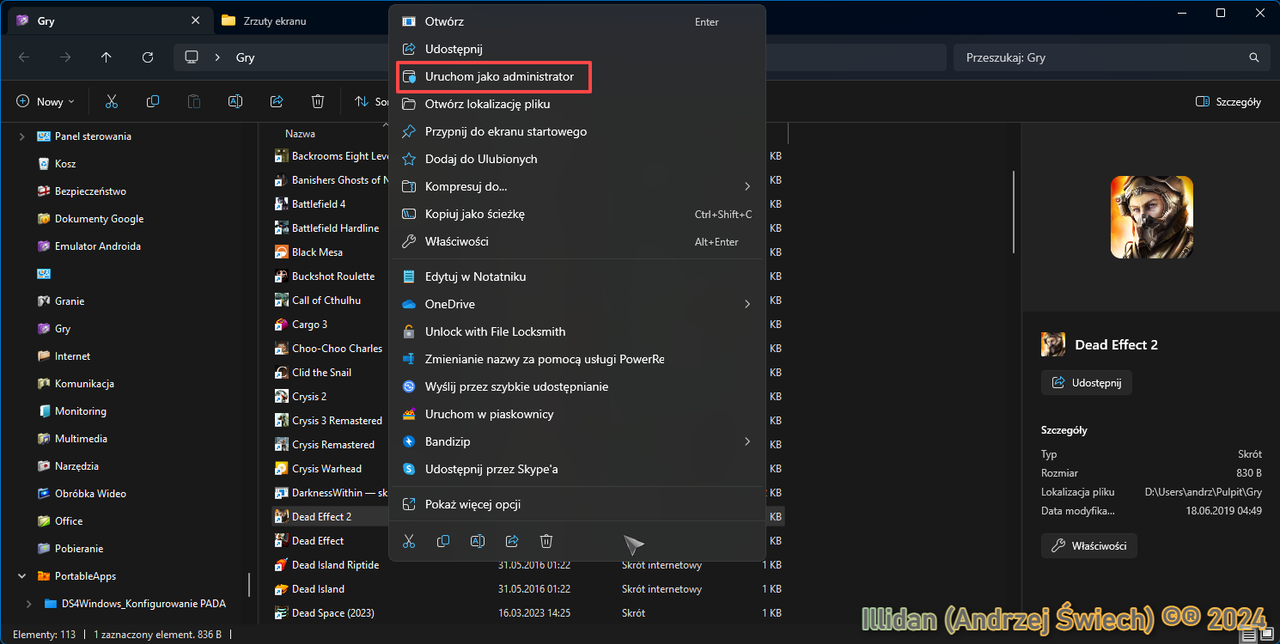The height and width of the screenshot is (644, 1280).
Task: Open the Office folder in the sidebar
Action: coord(59,521)
